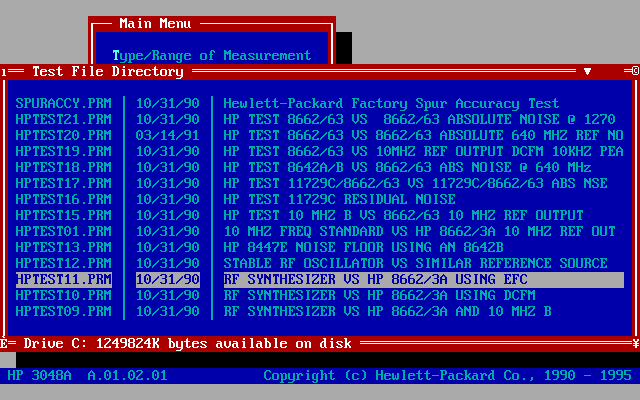
Task: Click the date 10/31/90 for SPURACCY.PRM
Action: 168,103
